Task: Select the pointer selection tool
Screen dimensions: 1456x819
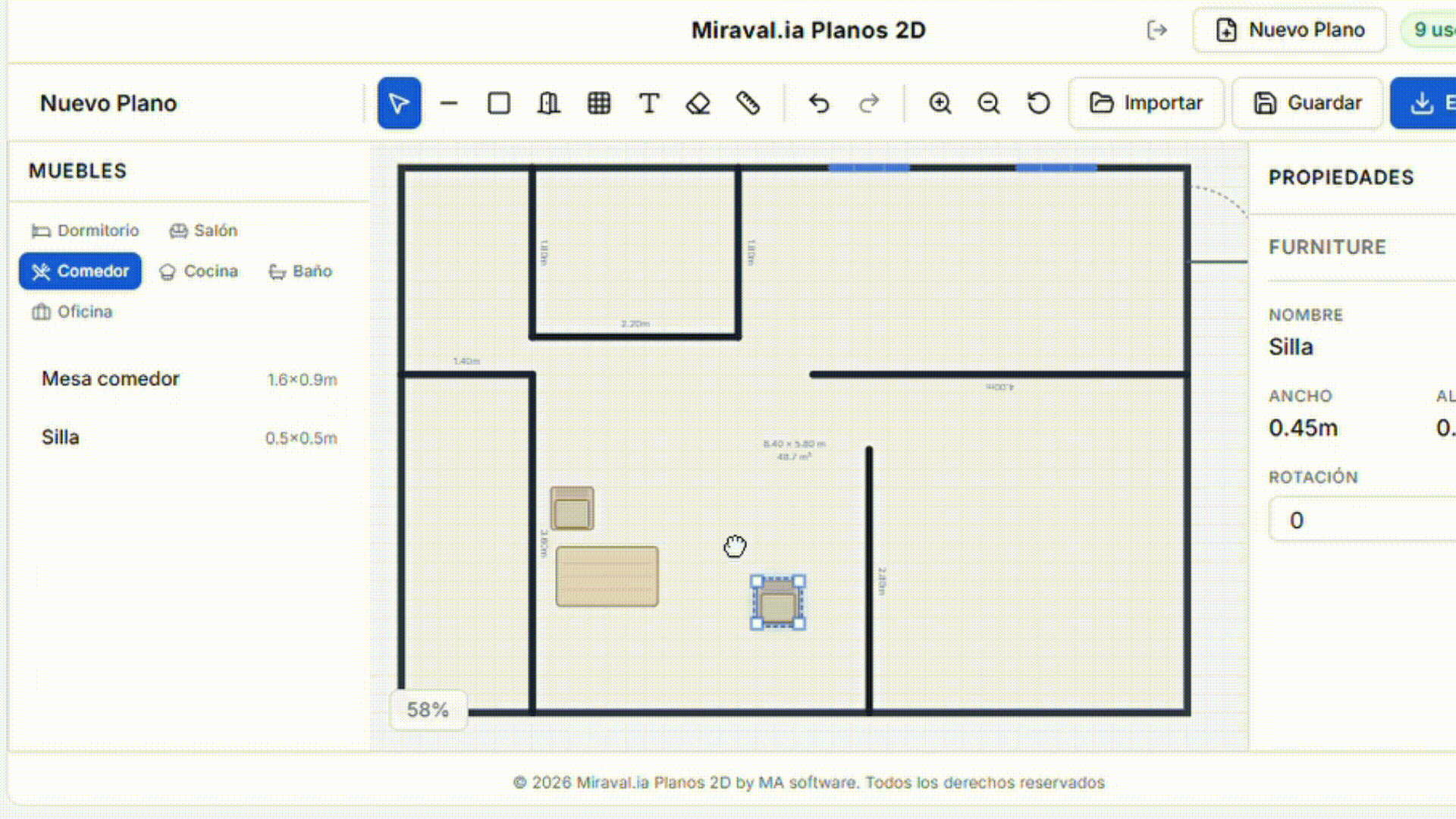Action: point(399,103)
